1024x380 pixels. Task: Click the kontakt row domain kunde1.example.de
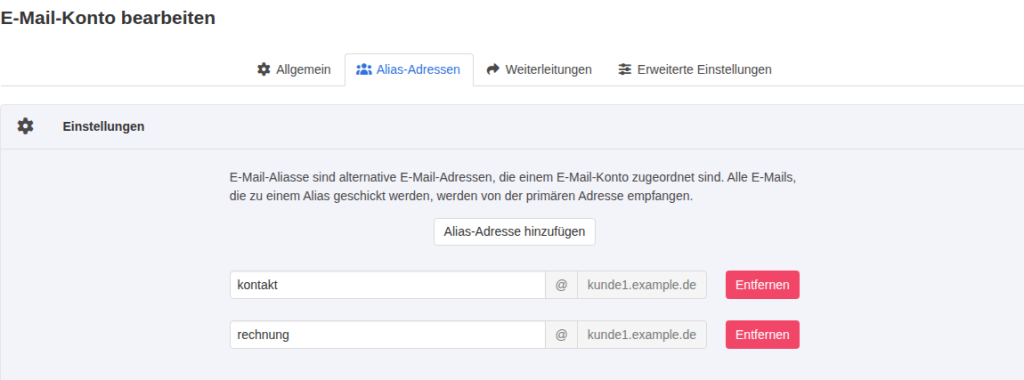point(642,285)
